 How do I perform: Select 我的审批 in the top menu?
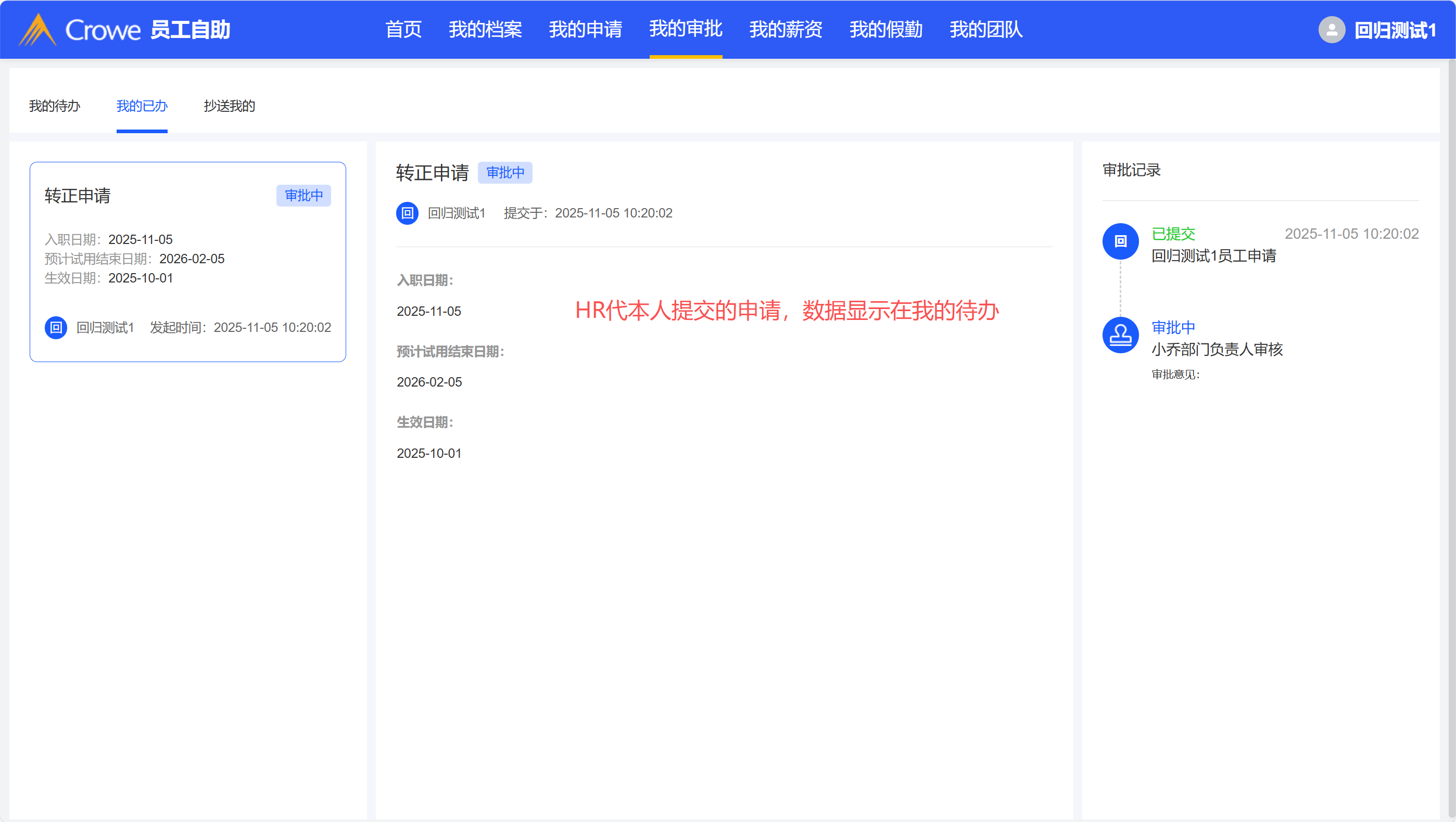[x=685, y=29]
